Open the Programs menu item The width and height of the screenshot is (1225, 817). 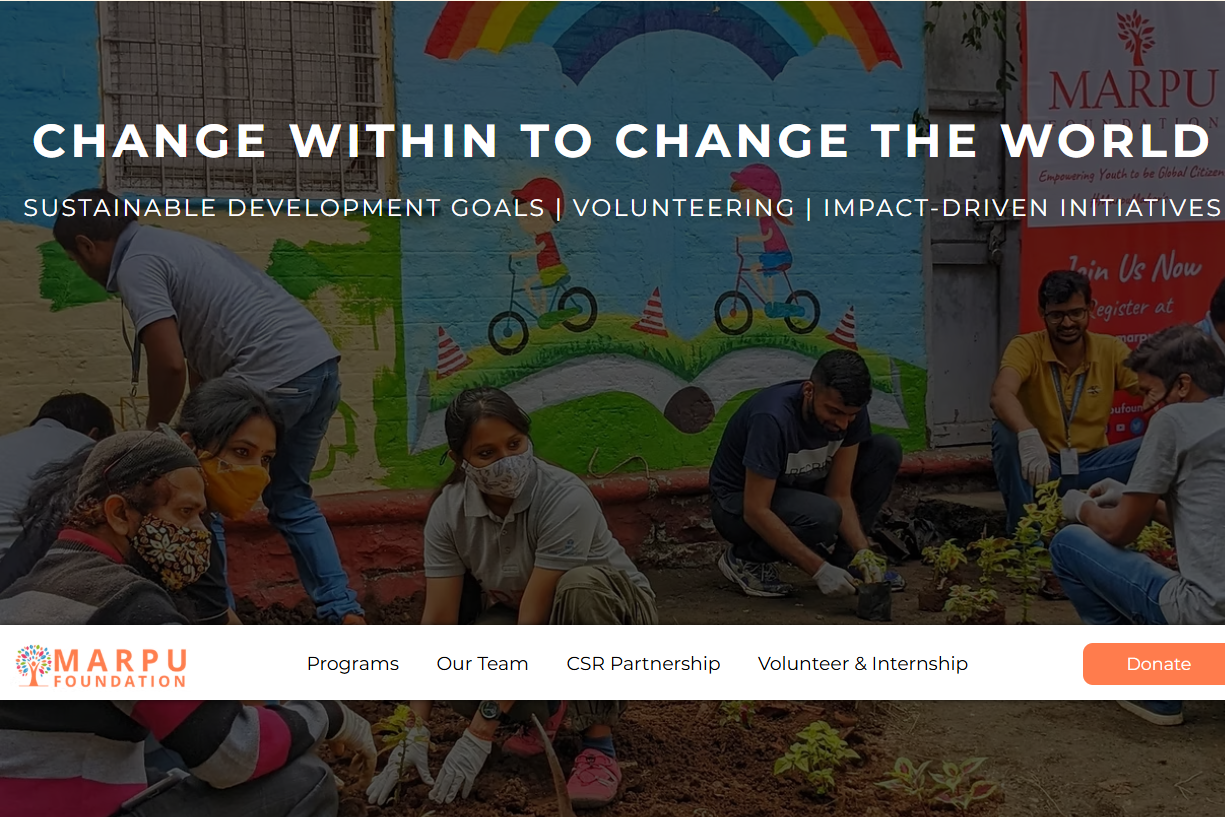[x=353, y=664]
